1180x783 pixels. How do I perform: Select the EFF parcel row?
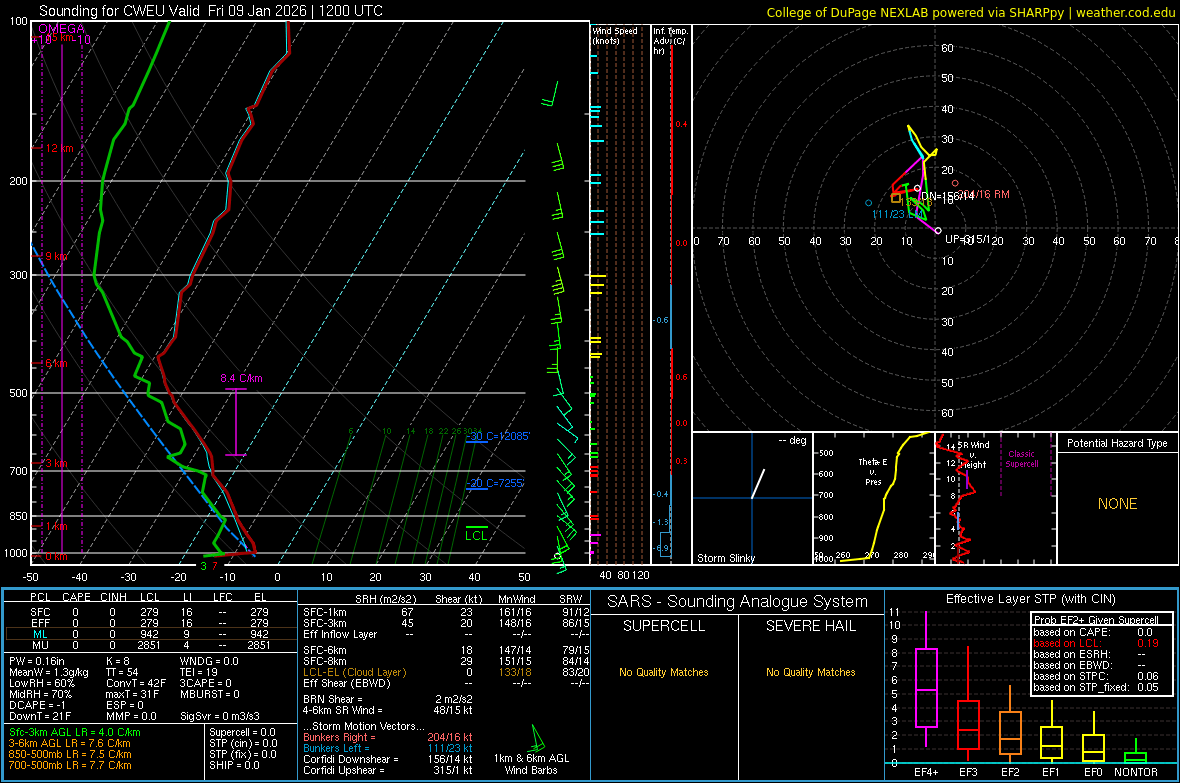[149, 623]
